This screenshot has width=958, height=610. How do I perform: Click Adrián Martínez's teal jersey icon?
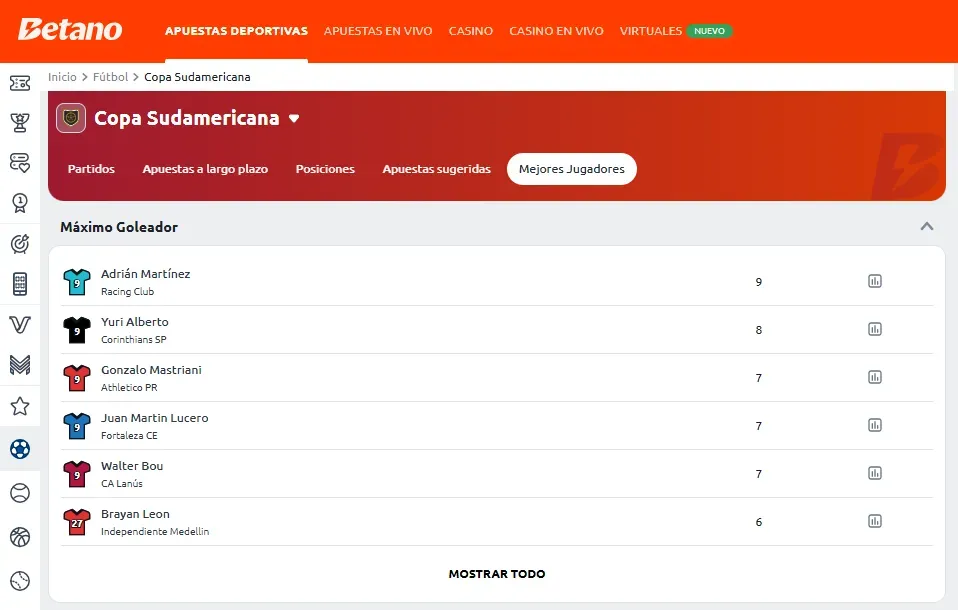click(x=77, y=282)
